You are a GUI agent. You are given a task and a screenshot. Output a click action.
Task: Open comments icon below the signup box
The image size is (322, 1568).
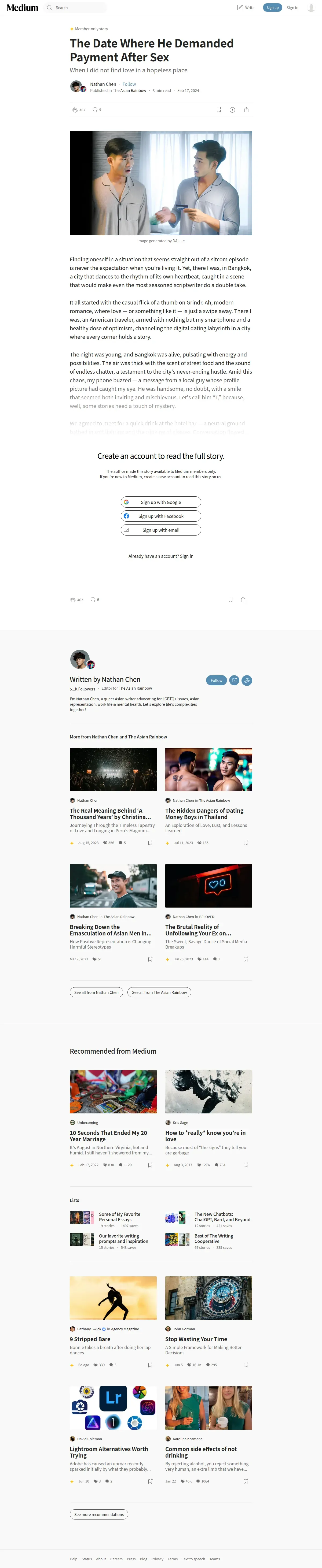click(x=93, y=600)
